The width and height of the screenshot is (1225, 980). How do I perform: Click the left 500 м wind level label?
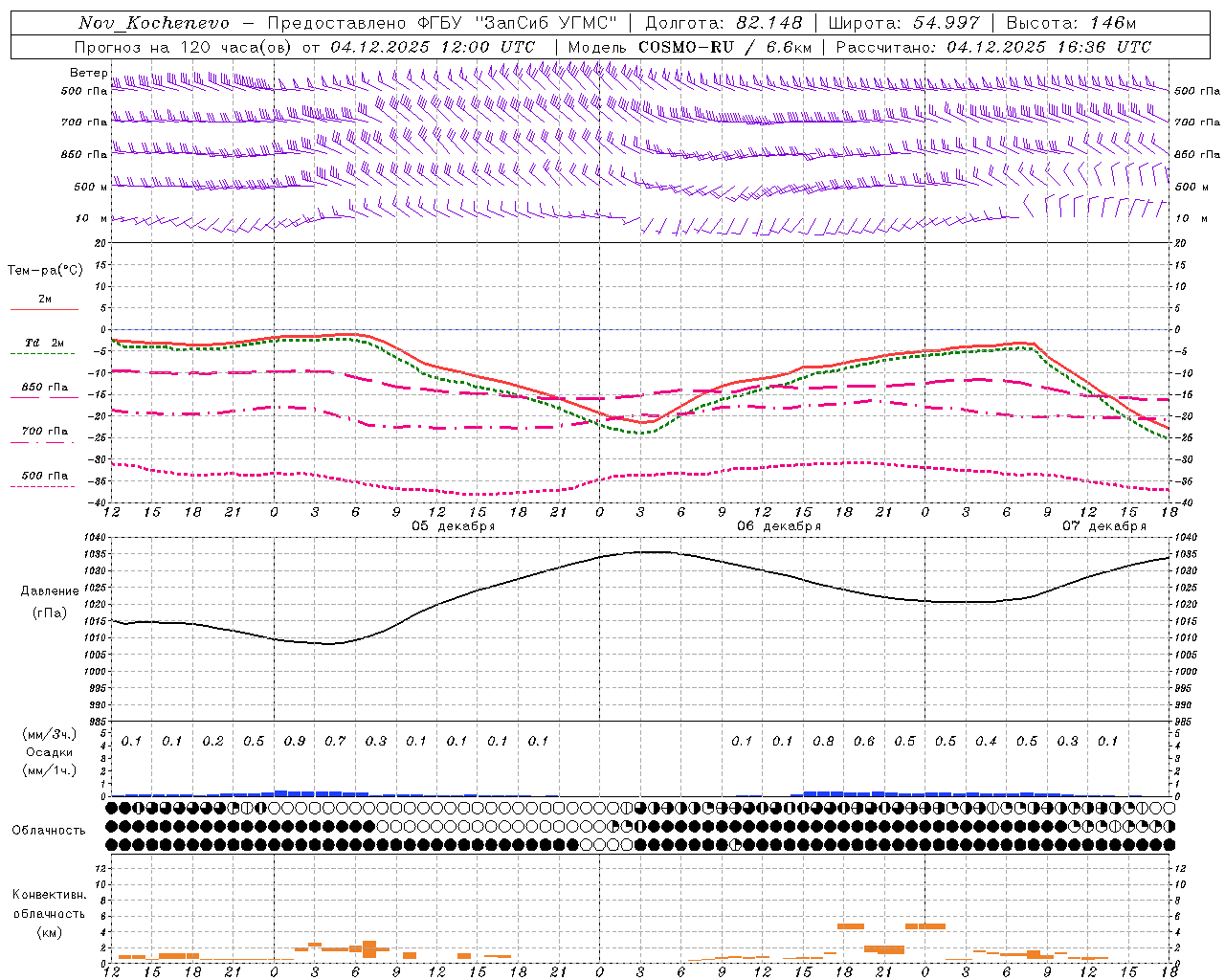tap(91, 187)
